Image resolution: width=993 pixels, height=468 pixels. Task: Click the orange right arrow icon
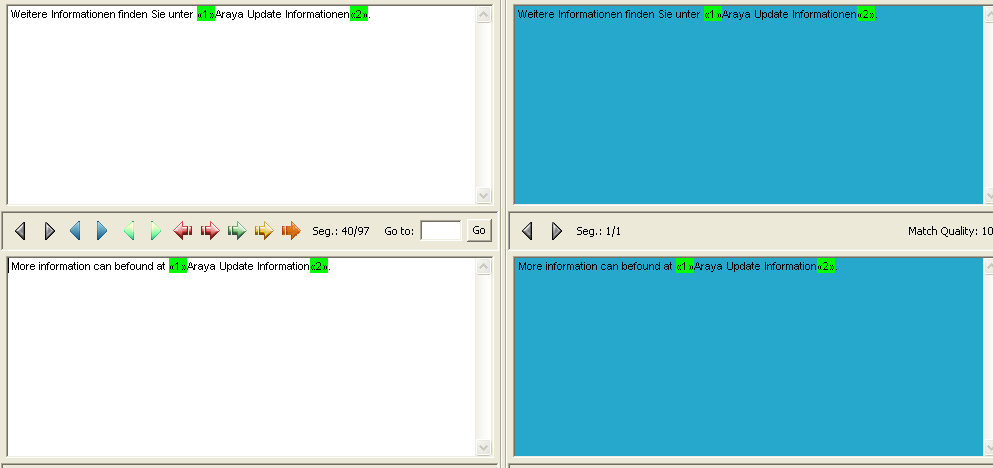pyautogui.click(x=291, y=231)
